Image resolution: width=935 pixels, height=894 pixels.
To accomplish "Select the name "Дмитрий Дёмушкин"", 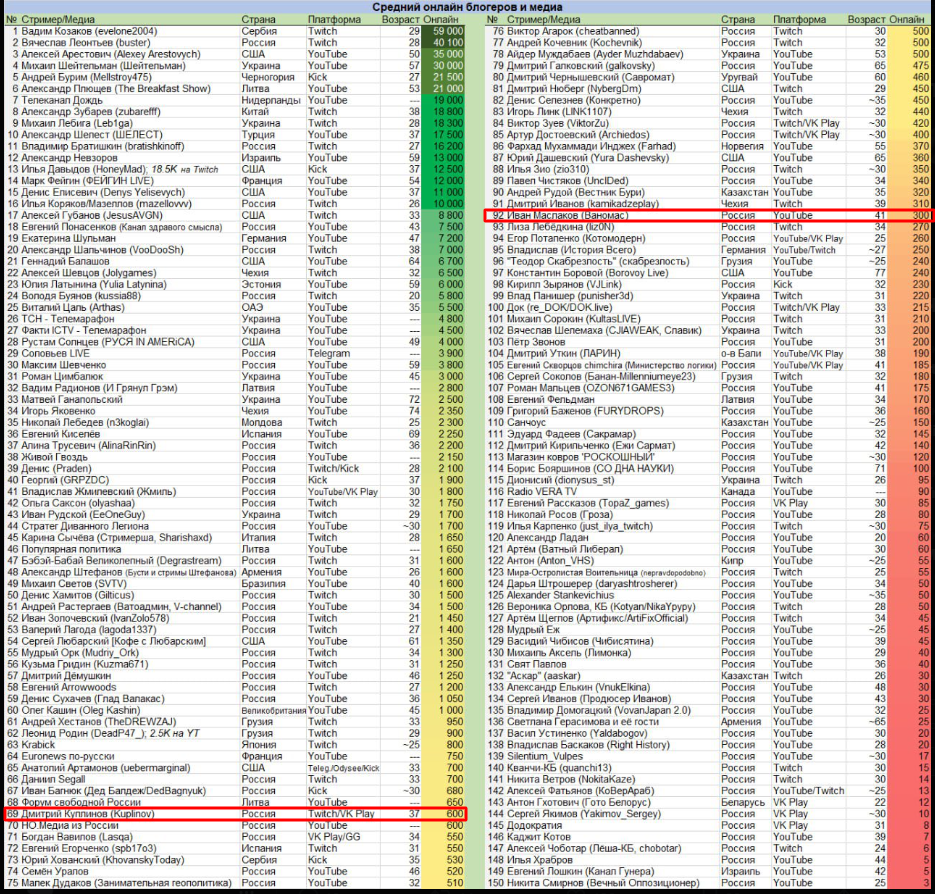I will (x=66, y=676).
